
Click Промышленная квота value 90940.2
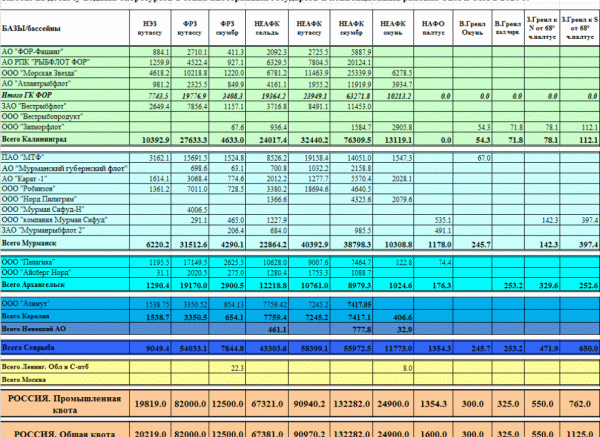click(309, 404)
